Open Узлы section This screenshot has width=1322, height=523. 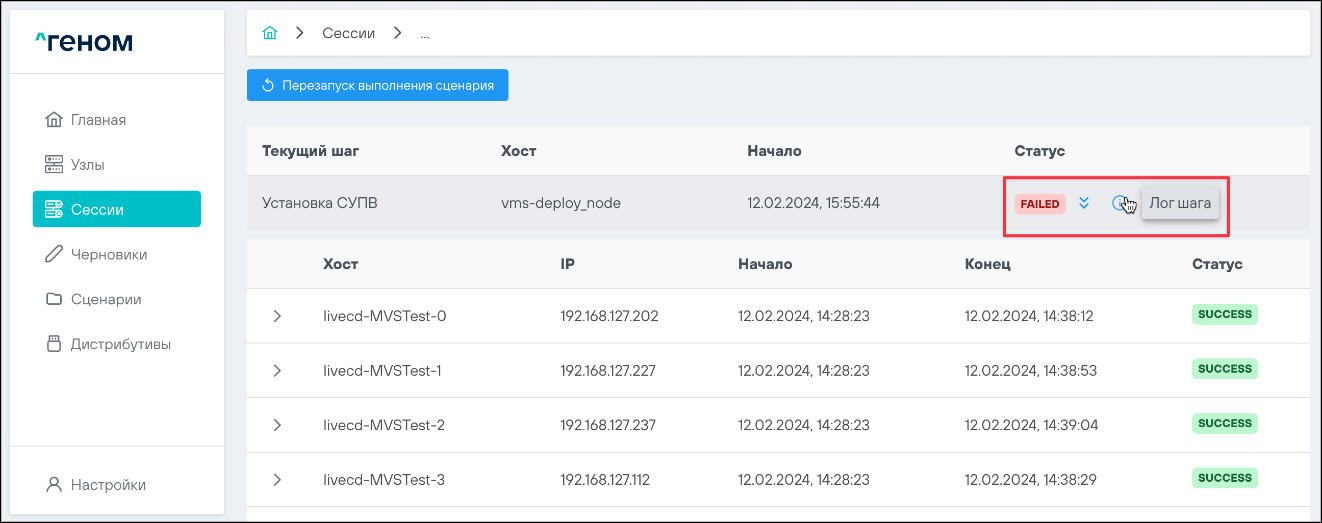(87, 165)
